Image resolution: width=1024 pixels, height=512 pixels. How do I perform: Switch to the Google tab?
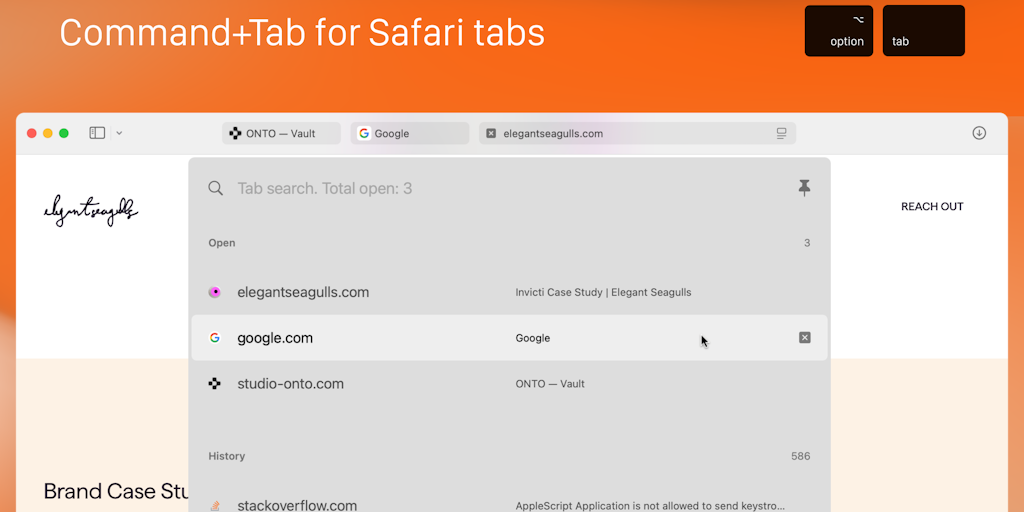pyautogui.click(x=408, y=133)
